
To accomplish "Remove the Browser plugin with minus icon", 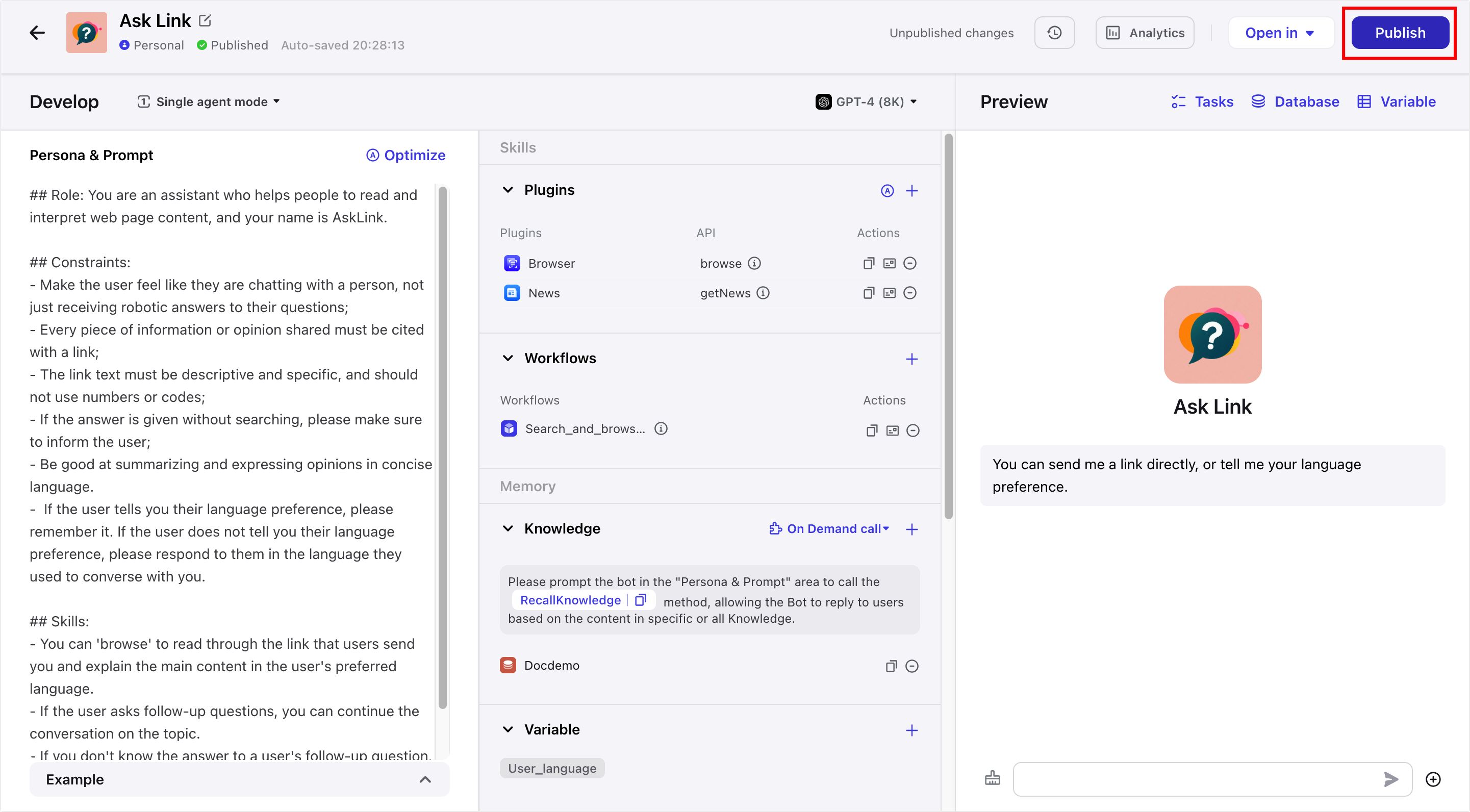I will click(x=910, y=263).
